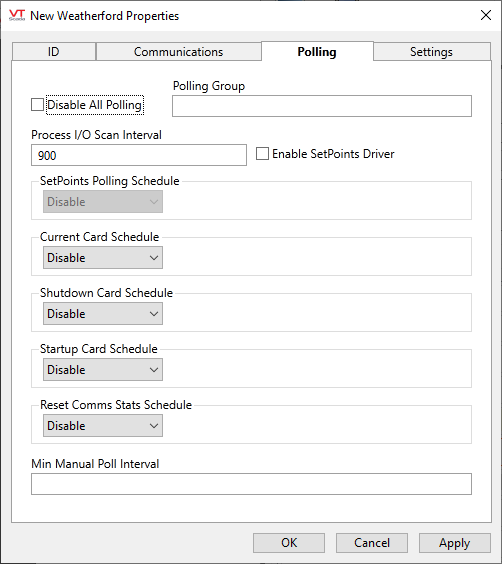Click the Apply button
Image resolution: width=502 pixels, height=564 pixels.
pos(455,543)
